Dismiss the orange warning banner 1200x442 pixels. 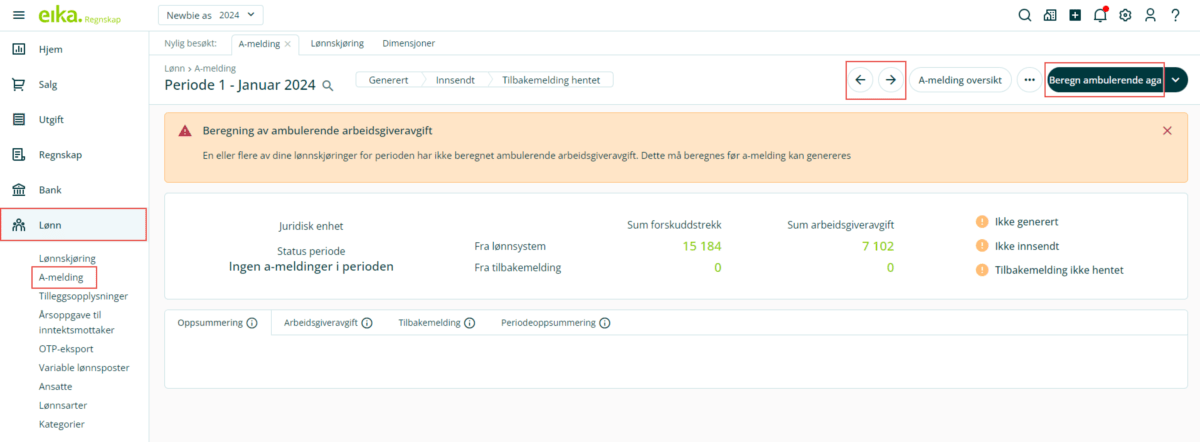[1167, 131]
